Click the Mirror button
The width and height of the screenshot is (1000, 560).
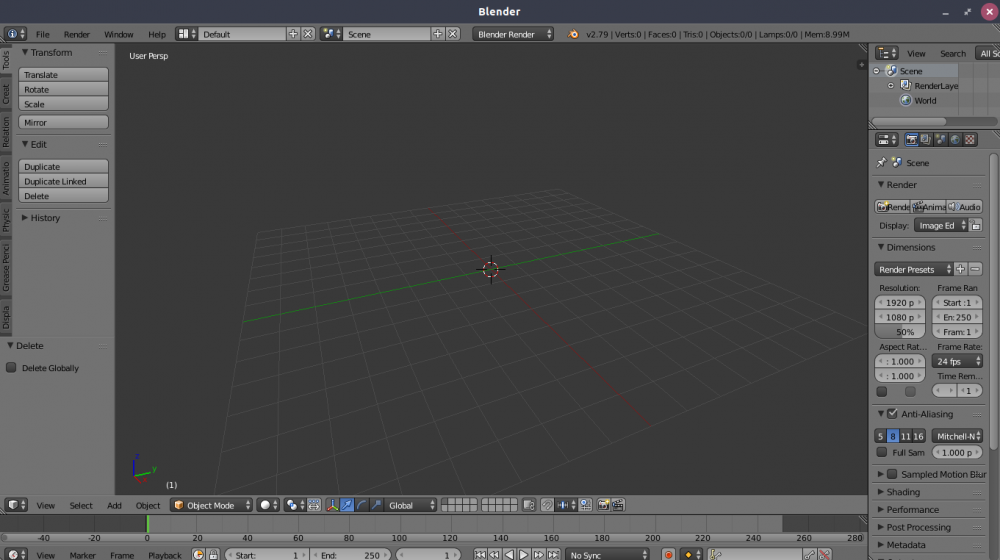63,122
